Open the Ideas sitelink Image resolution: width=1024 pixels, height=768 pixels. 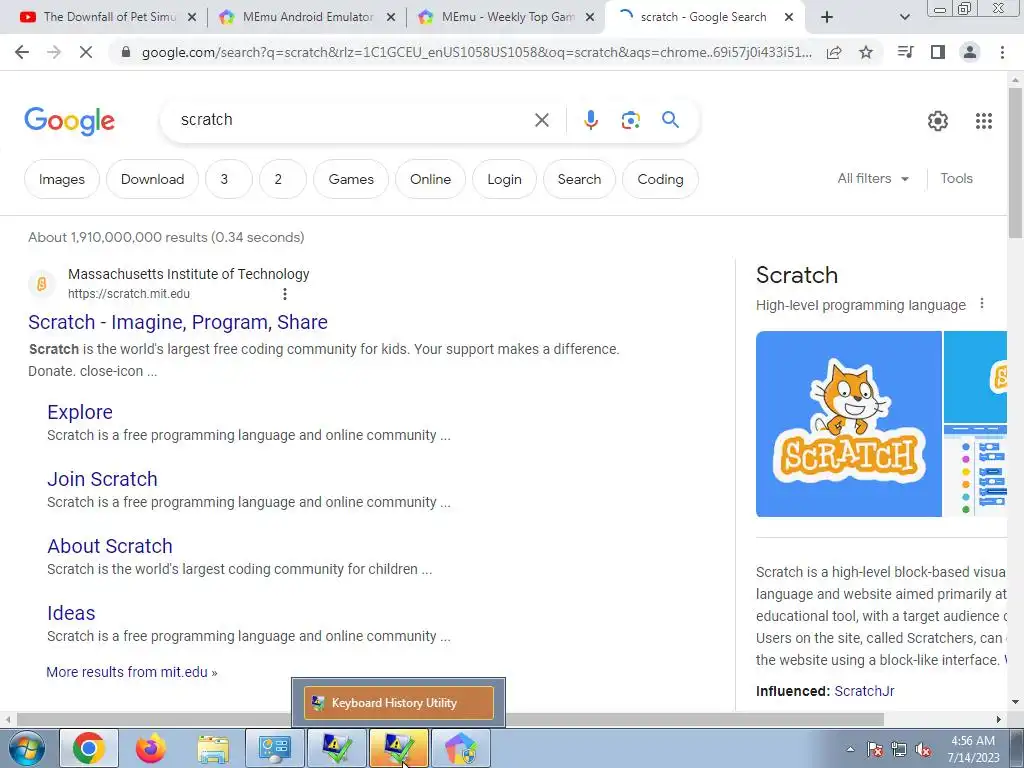click(x=71, y=613)
